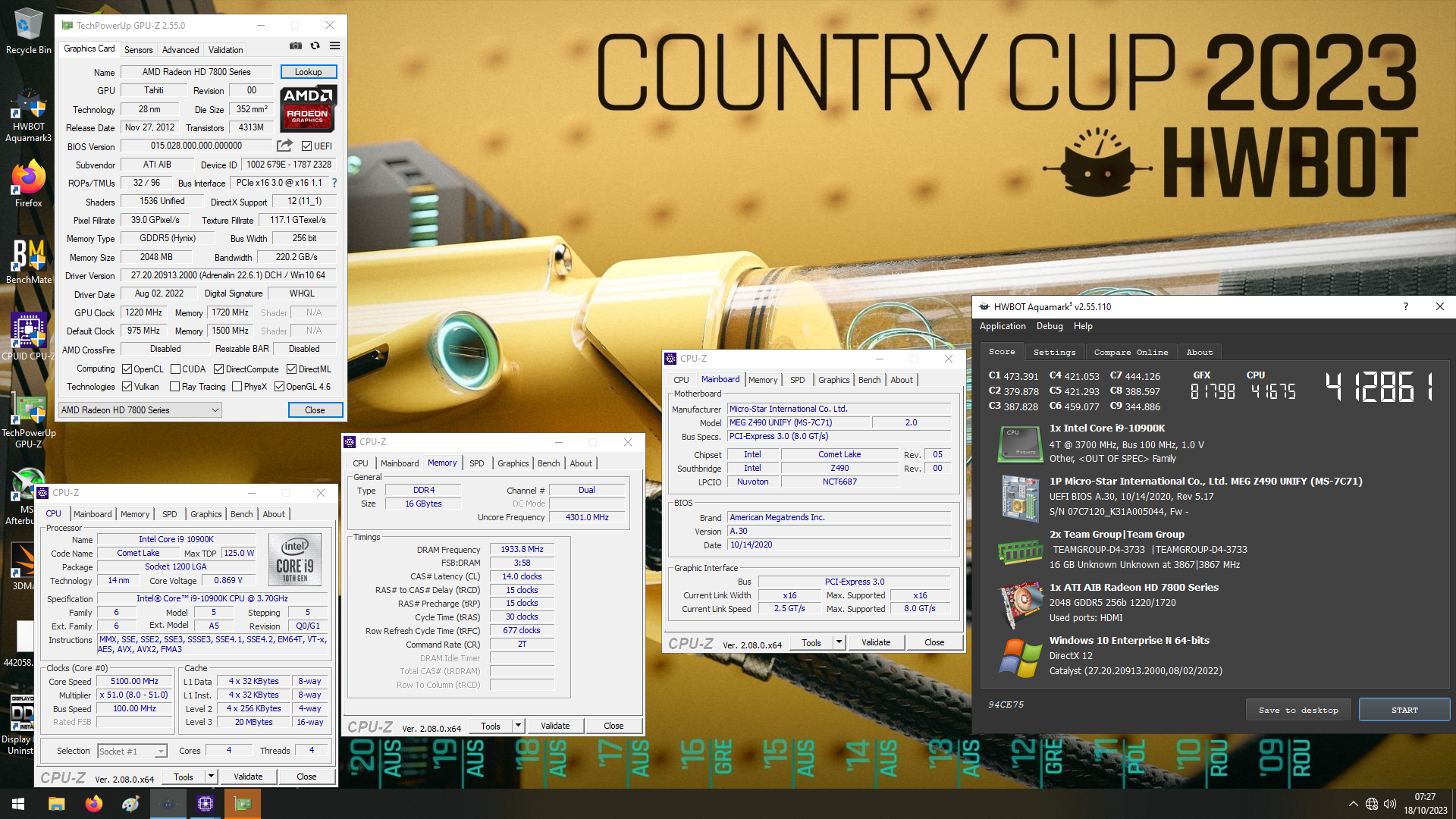Click the Intel Core i9 logo in CPU-Z
Image resolution: width=1456 pixels, height=819 pixels.
coord(295,558)
